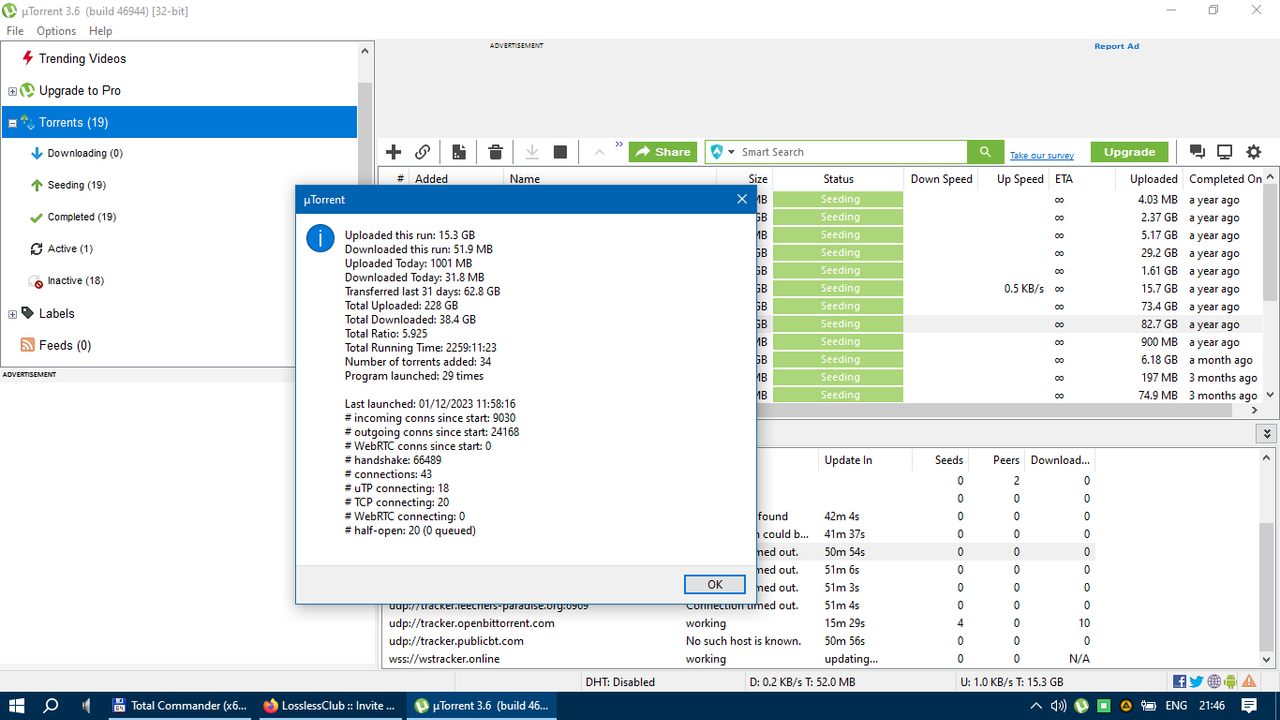Open the remote monitor icon
Viewport: 1280px width, 720px height.
pos(1224,152)
